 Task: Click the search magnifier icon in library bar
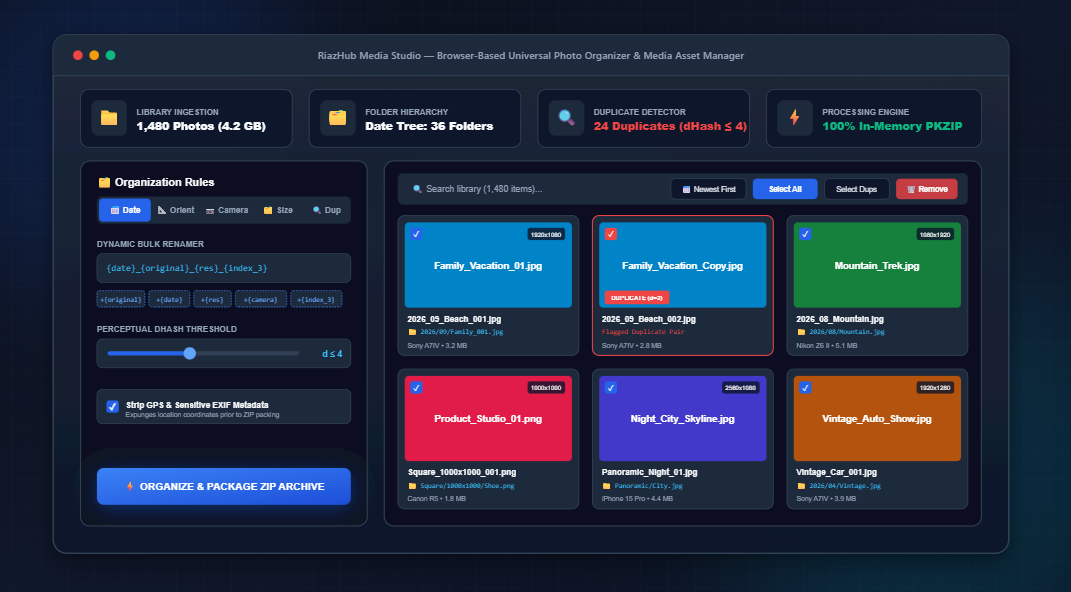click(417, 189)
